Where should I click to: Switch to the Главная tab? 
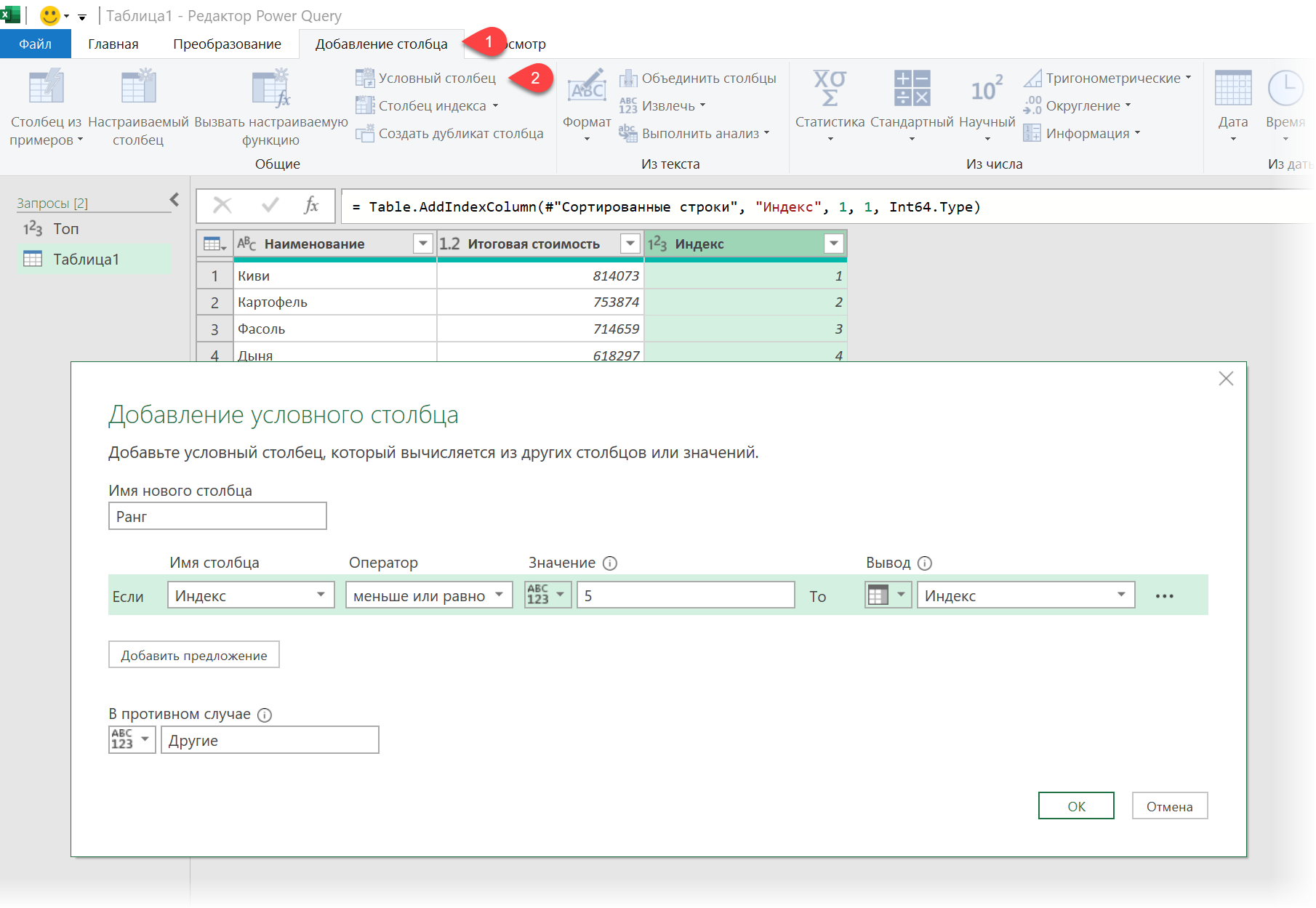(113, 44)
